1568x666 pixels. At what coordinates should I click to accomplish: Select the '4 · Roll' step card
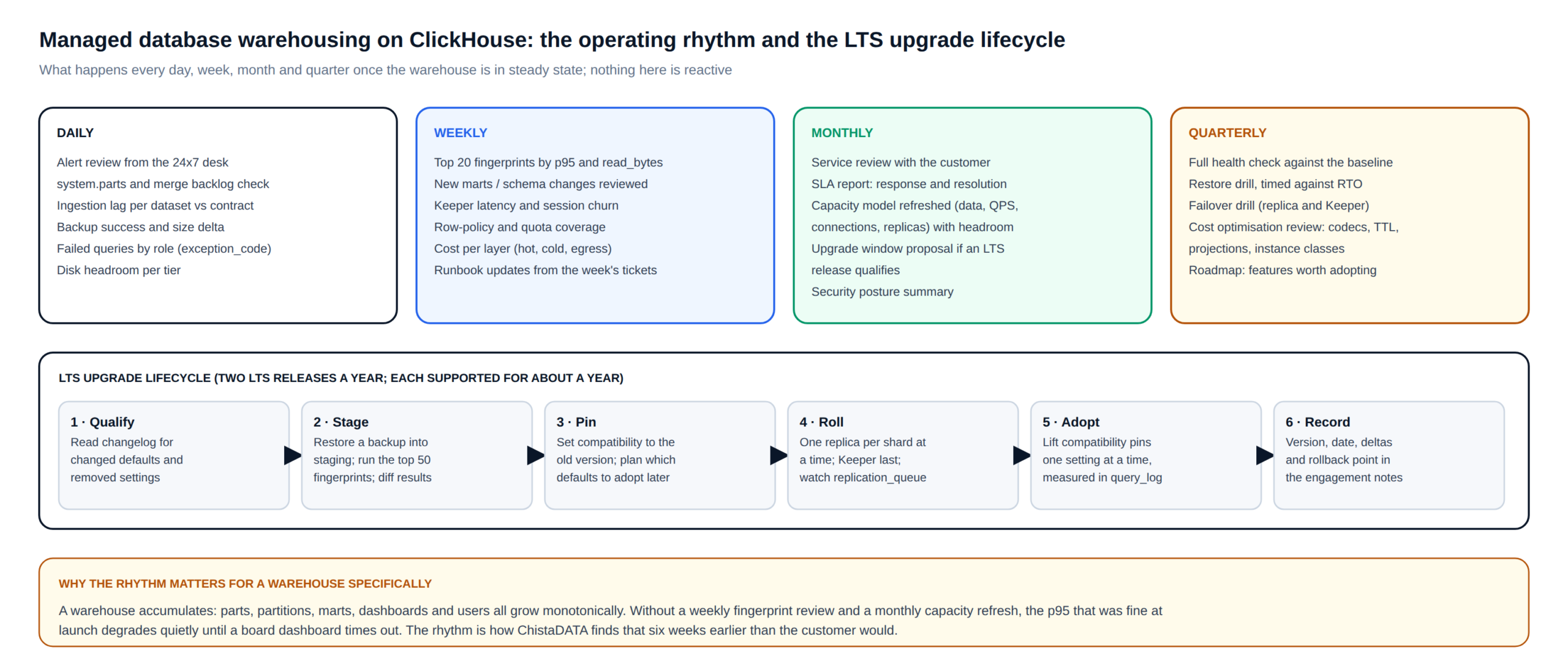(903, 455)
